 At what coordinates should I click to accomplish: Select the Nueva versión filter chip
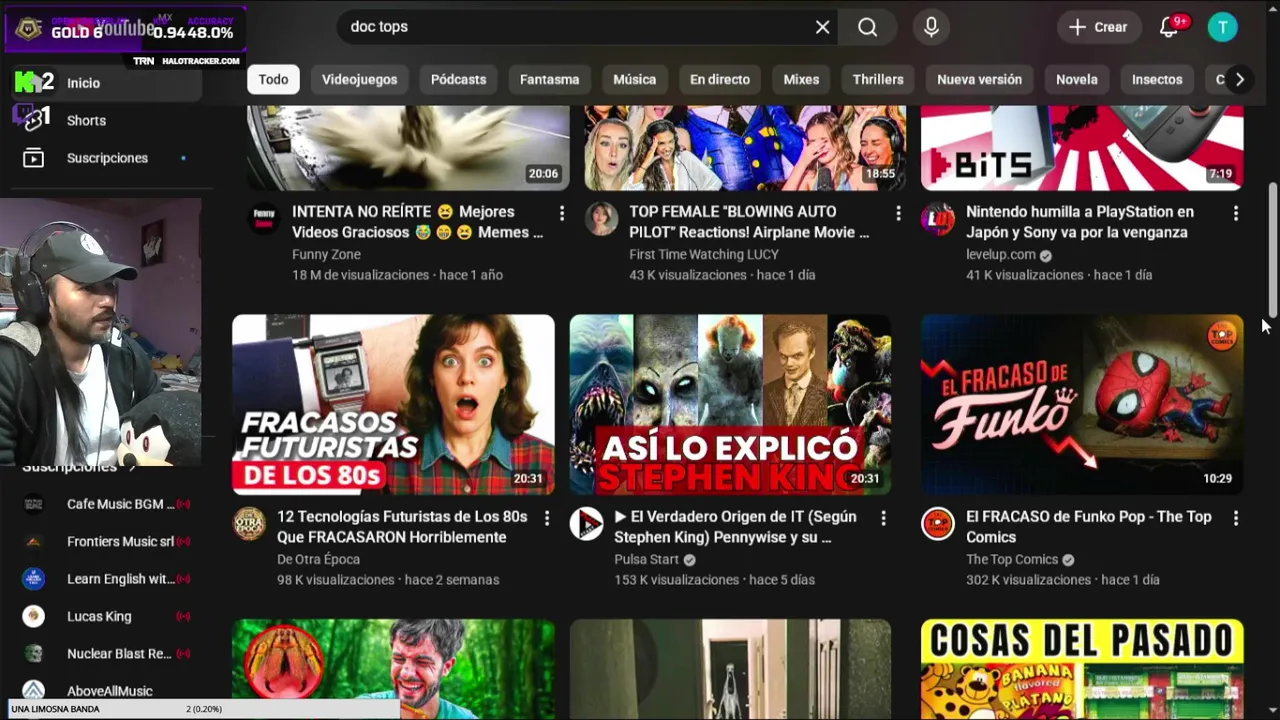point(979,79)
